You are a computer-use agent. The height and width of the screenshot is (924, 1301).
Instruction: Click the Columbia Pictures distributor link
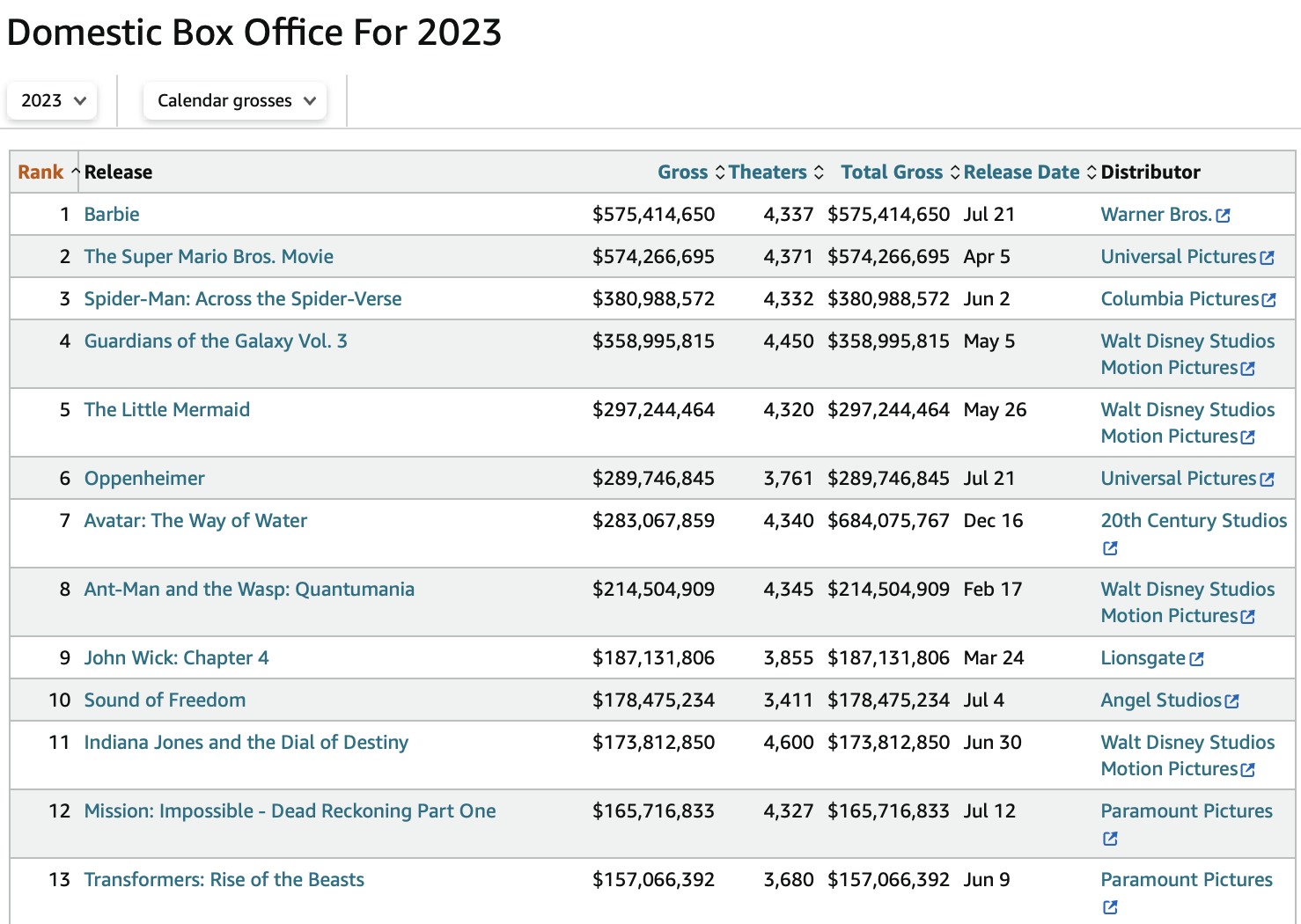coord(1180,298)
